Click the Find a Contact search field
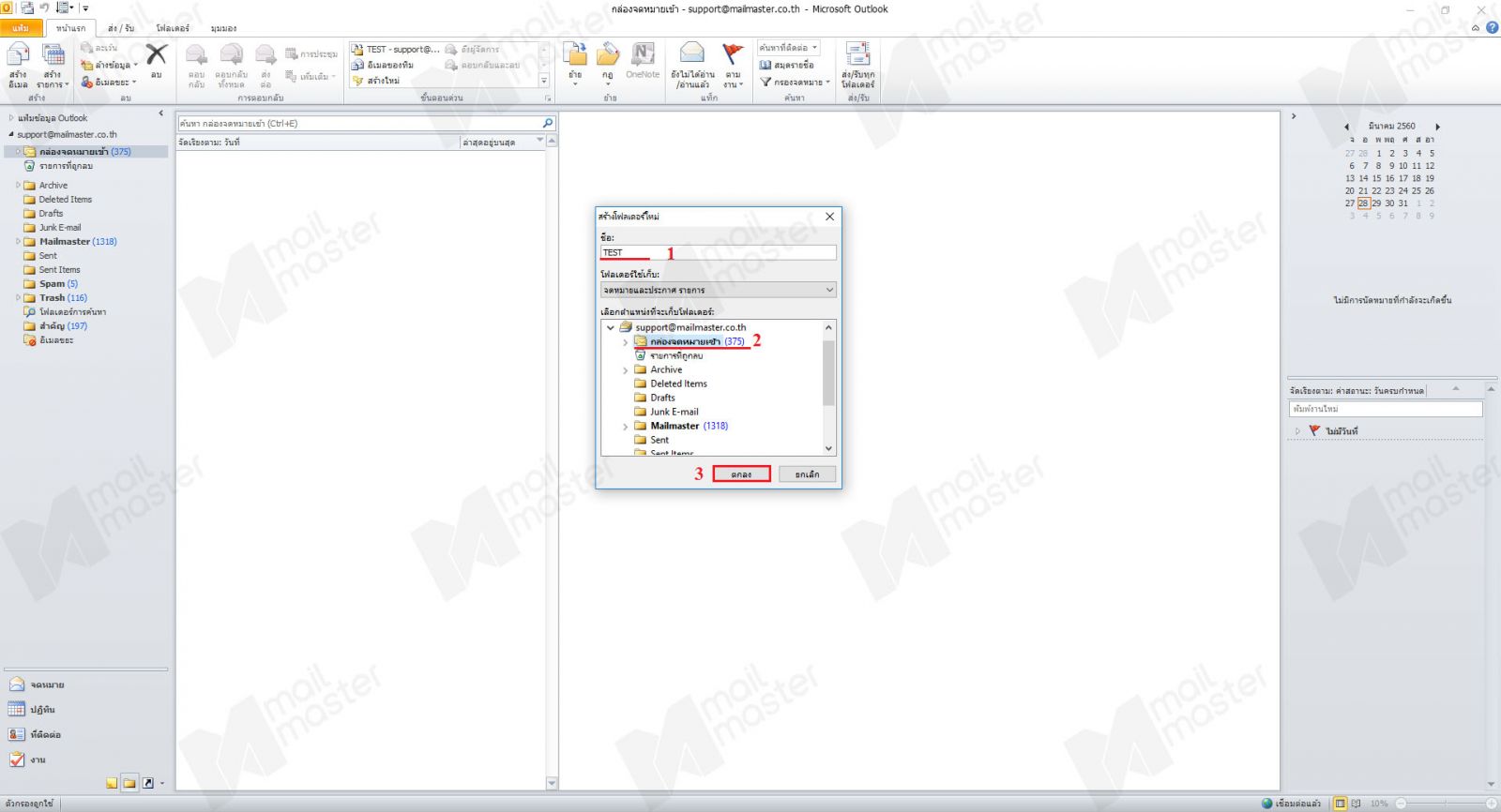Image resolution: width=1501 pixels, height=812 pixels. pyautogui.click(x=788, y=47)
